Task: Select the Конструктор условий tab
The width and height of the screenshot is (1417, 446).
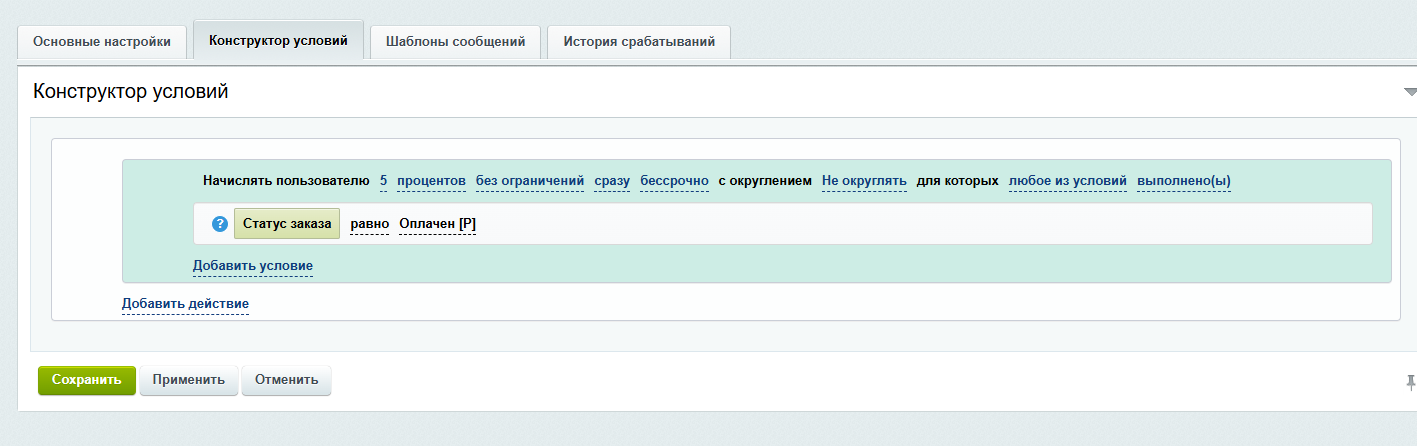Action: click(278, 41)
